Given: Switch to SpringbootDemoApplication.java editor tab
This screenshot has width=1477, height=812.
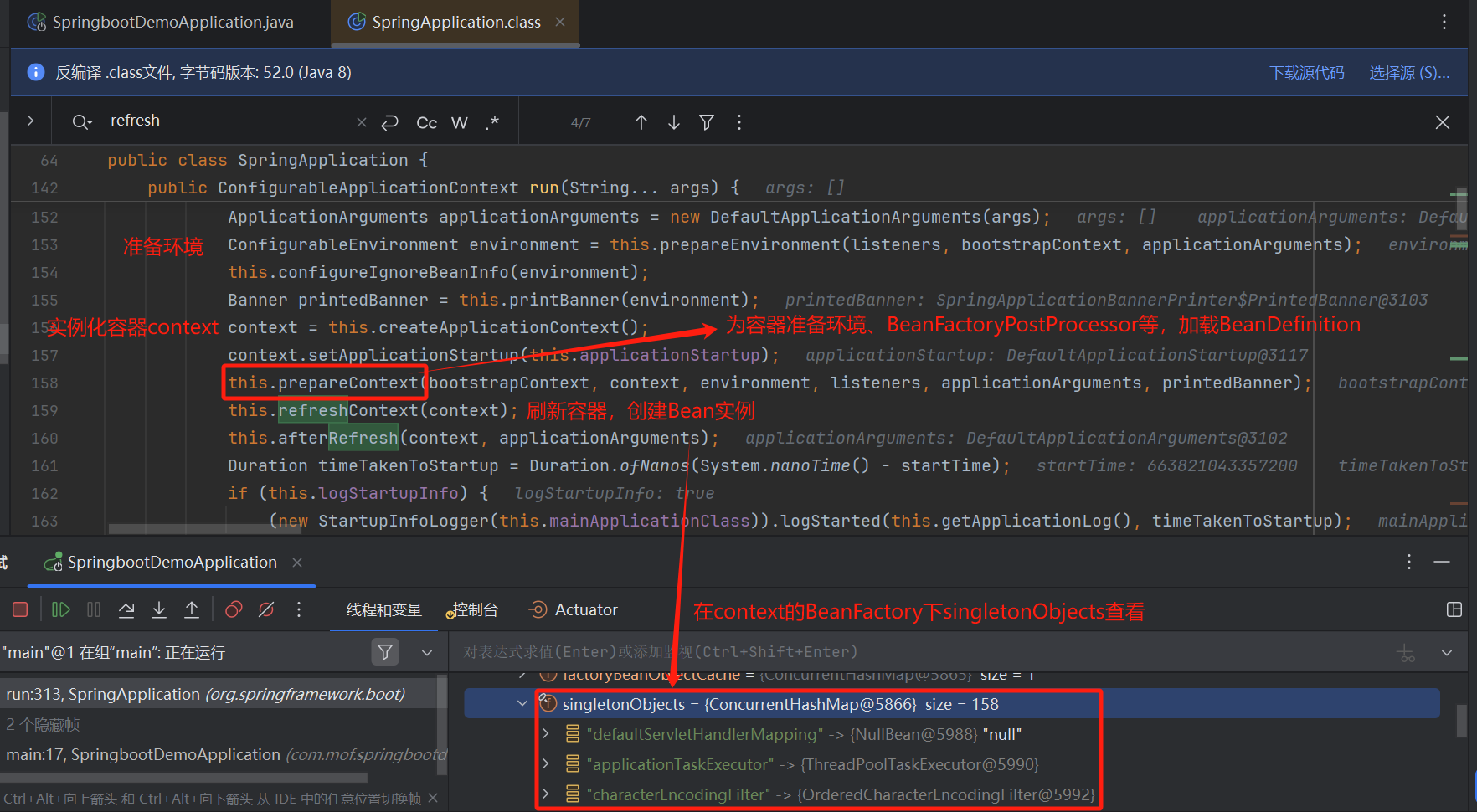Looking at the screenshot, I should tap(172, 23).
